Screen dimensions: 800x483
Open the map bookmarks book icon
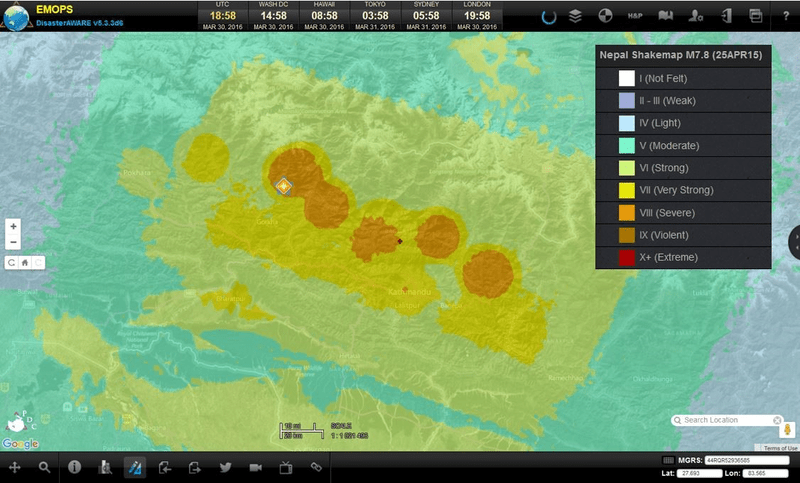tap(665, 16)
